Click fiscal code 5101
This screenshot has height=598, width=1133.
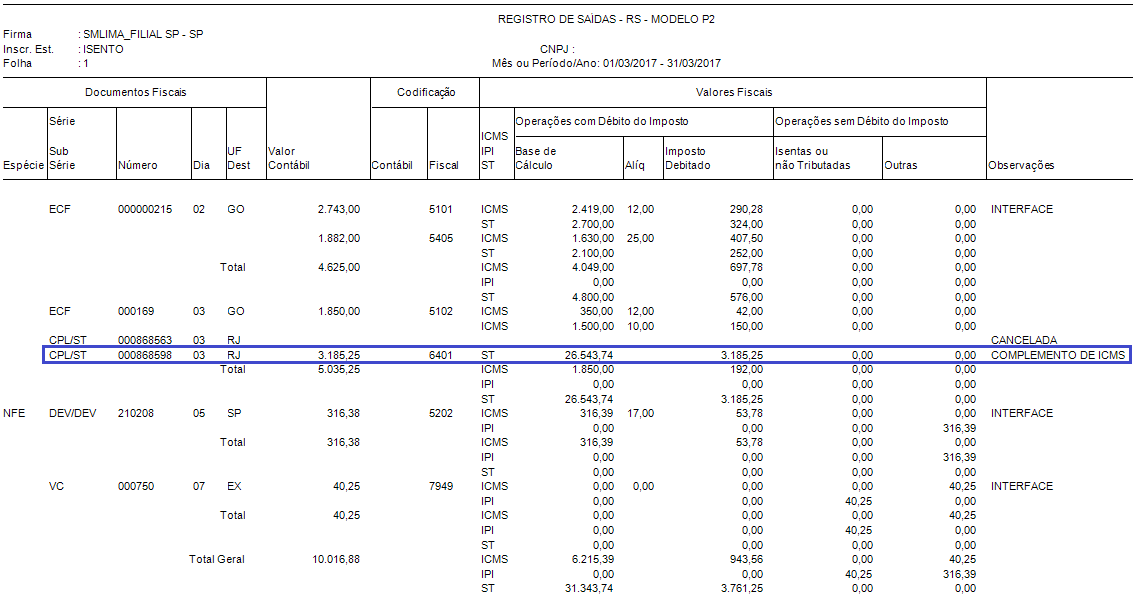coord(441,209)
